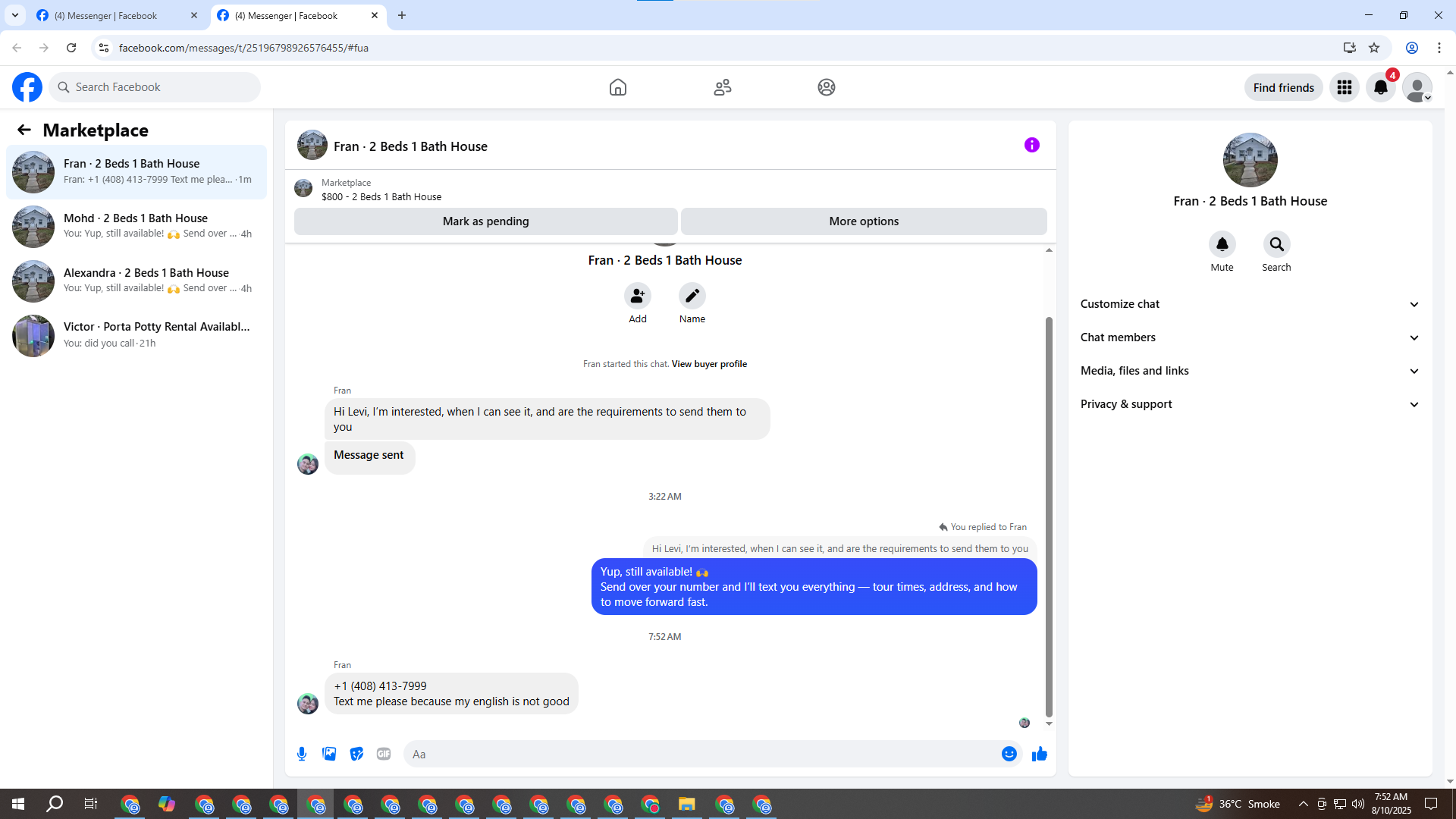The height and width of the screenshot is (819, 1456).
Task: Open View buyer profile link
Action: [x=709, y=364]
